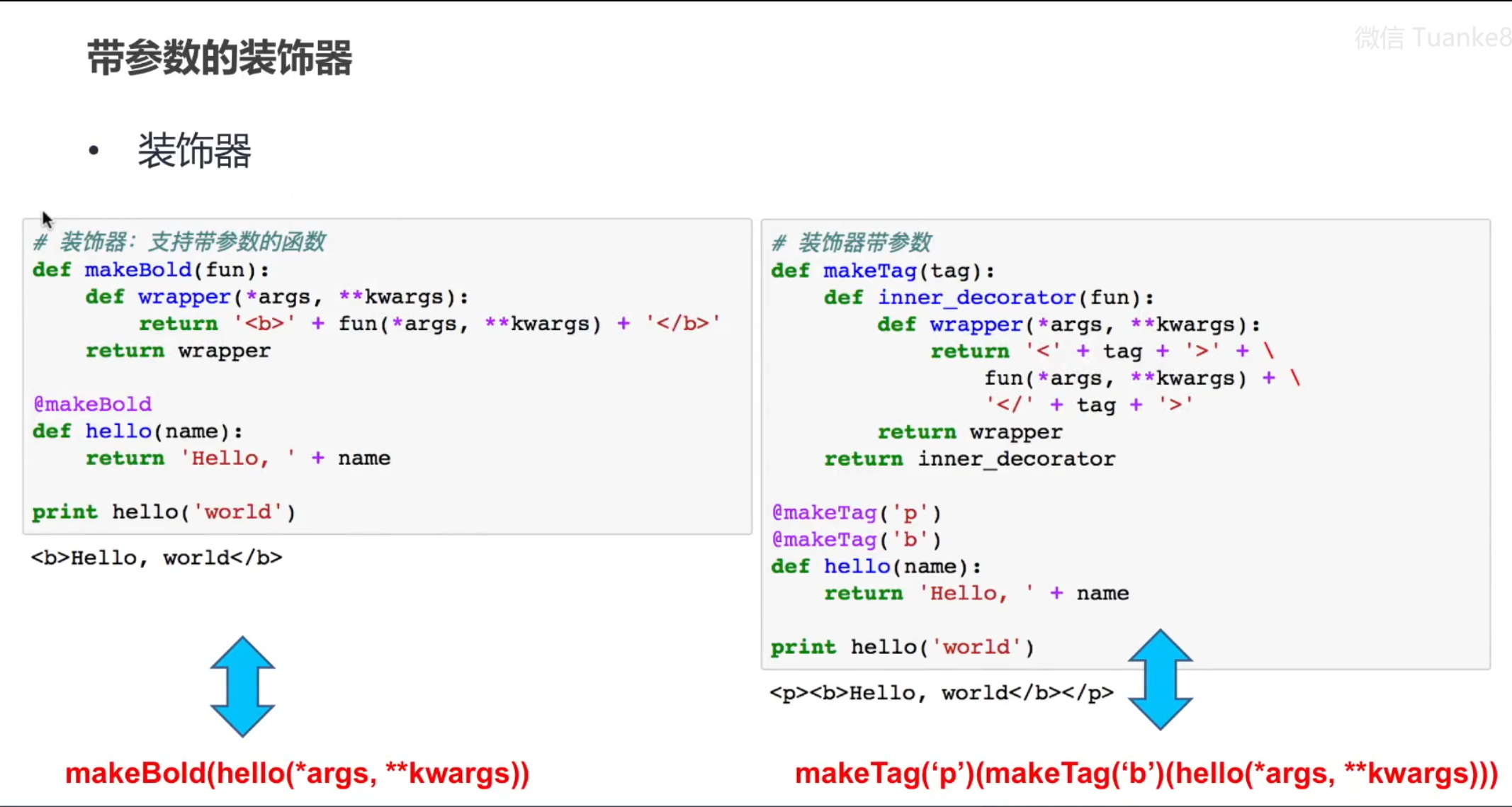Click the bullet point before 装饰器
1512x807 pixels.
[94, 150]
